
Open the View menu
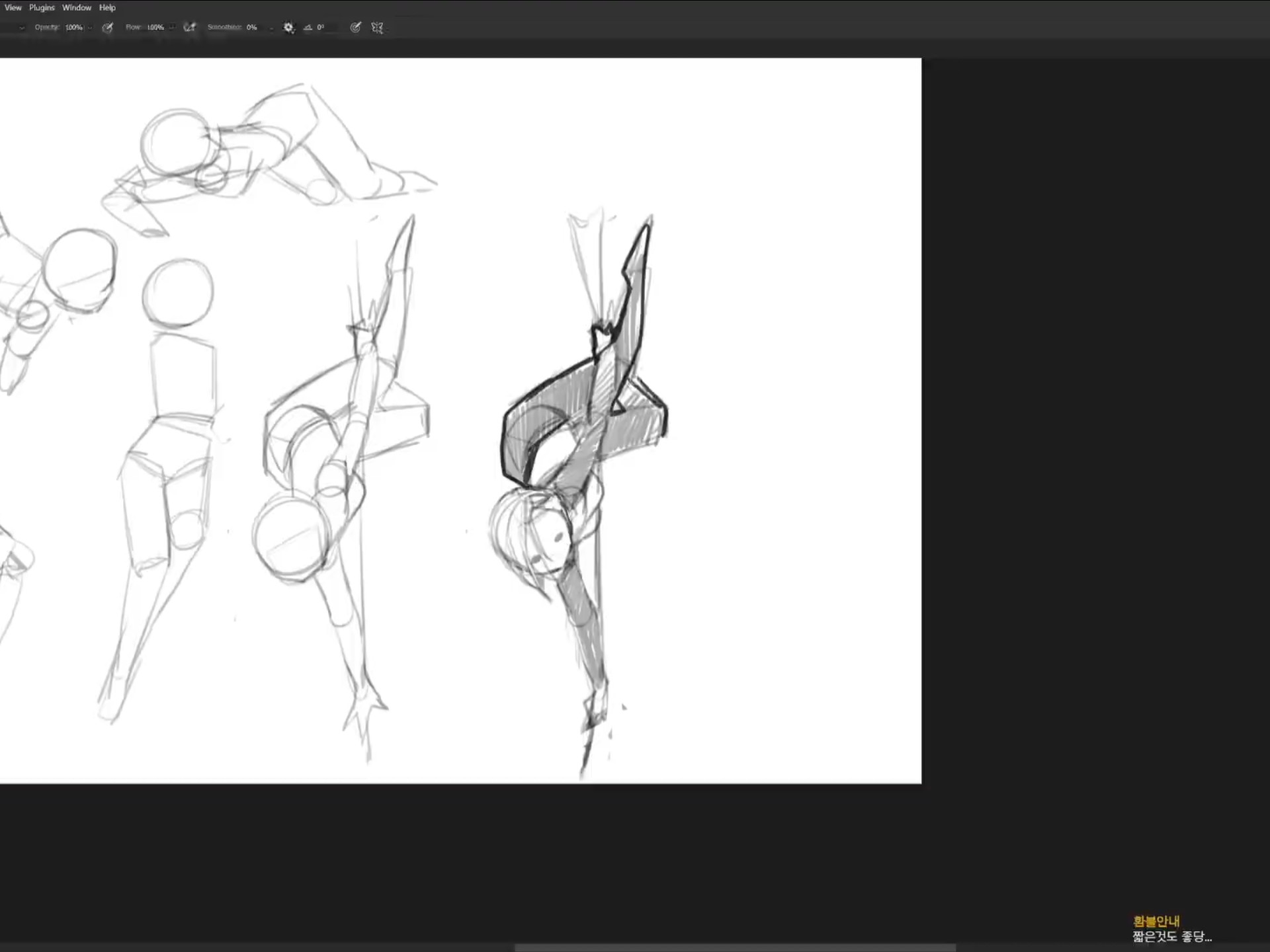coord(13,8)
